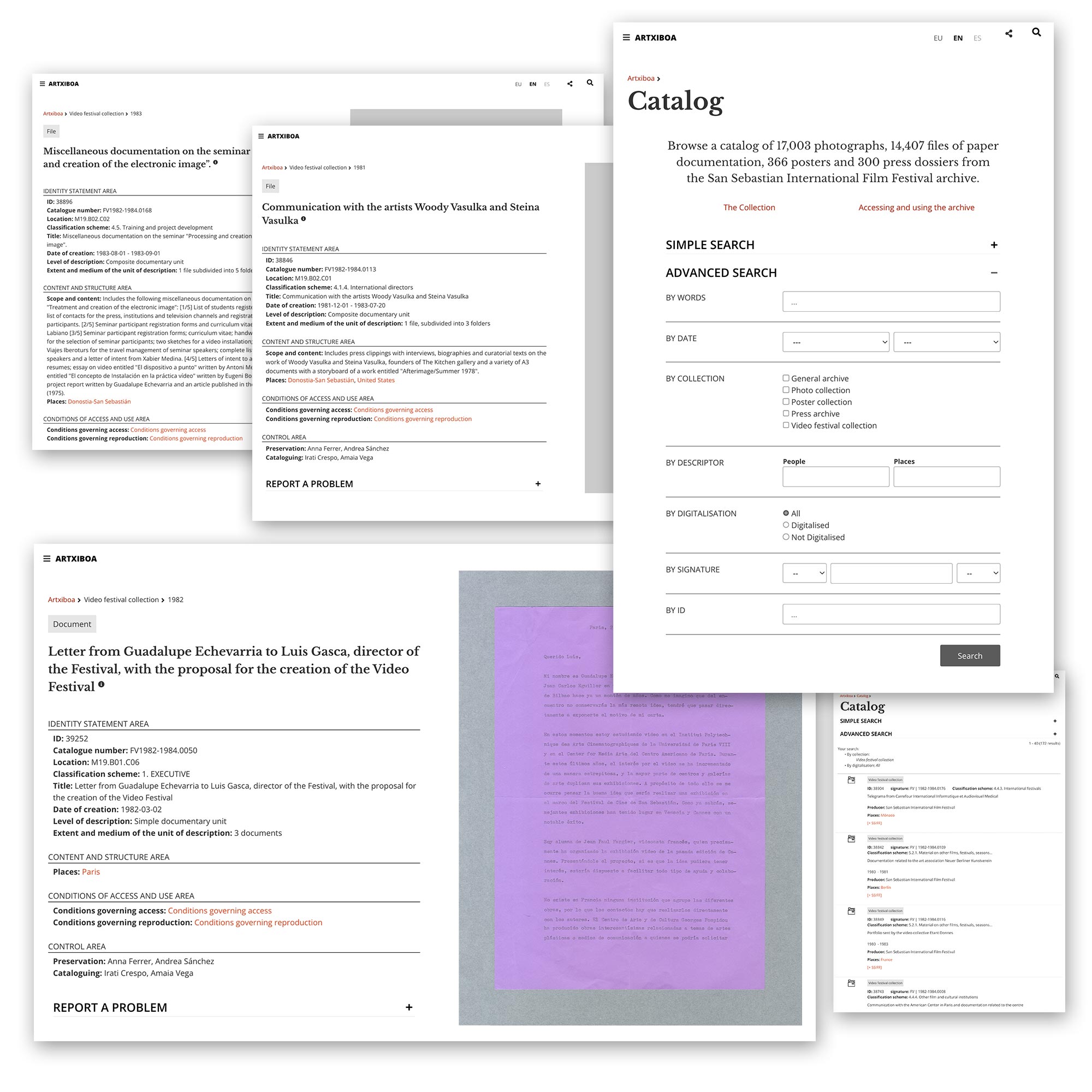Viewport: 1092px width, 1092px height.
Task: Click the People descriptor input field
Action: point(835,477)
